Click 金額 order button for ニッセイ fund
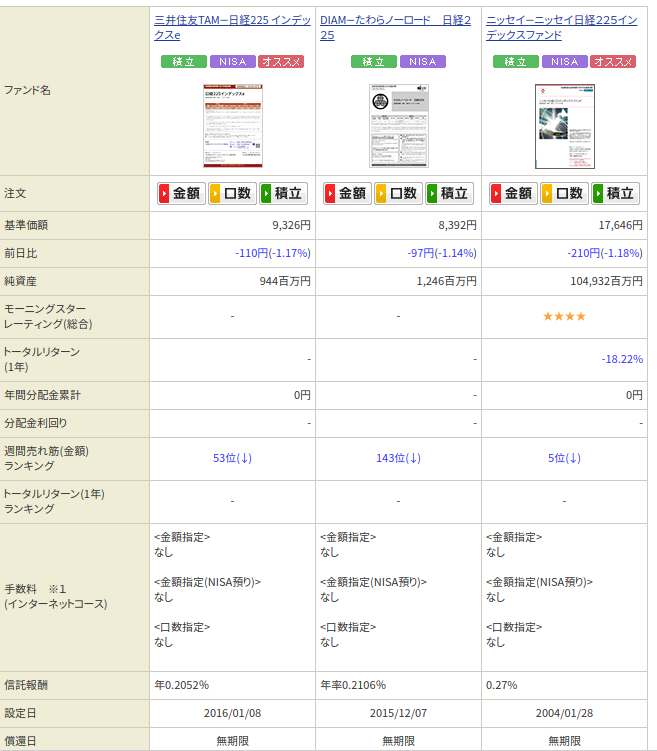 [x=513, y=194]
